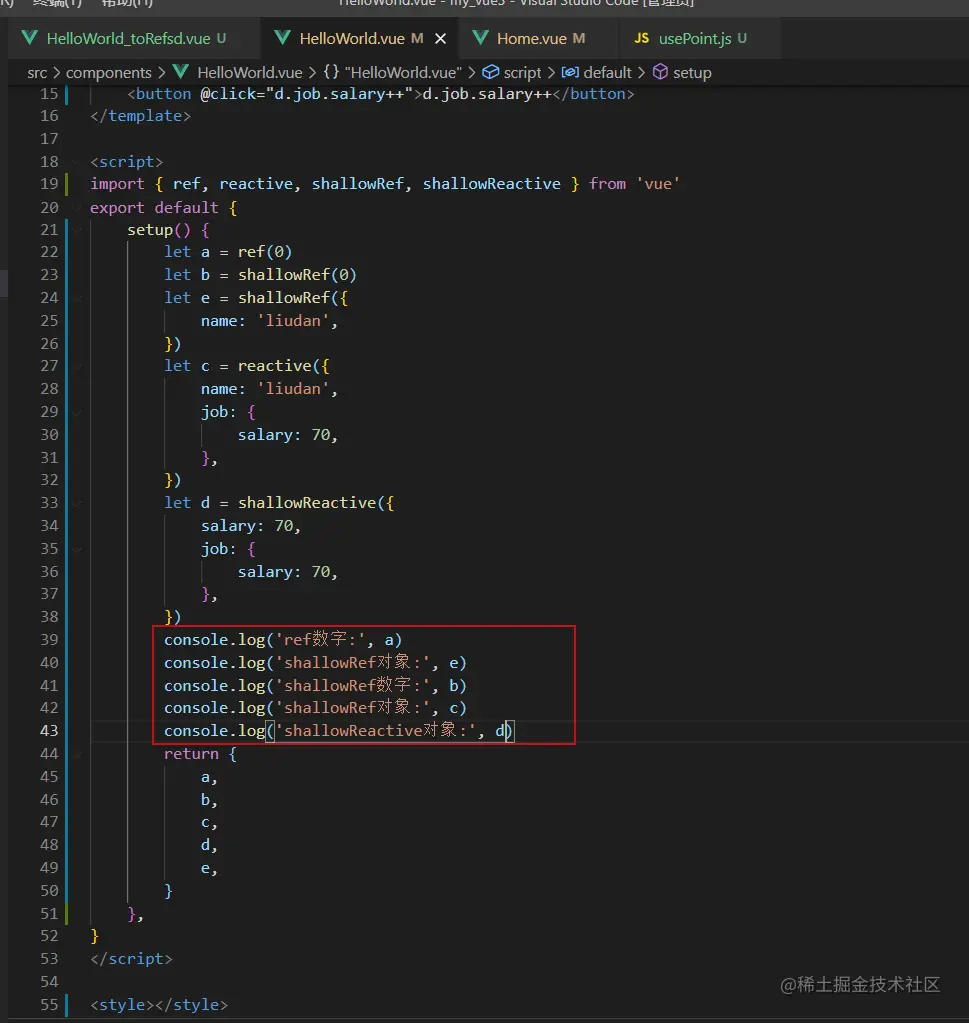Click the closing </script> tag
The width and height of the screenshot is (969, 1023).
[131, 959]
